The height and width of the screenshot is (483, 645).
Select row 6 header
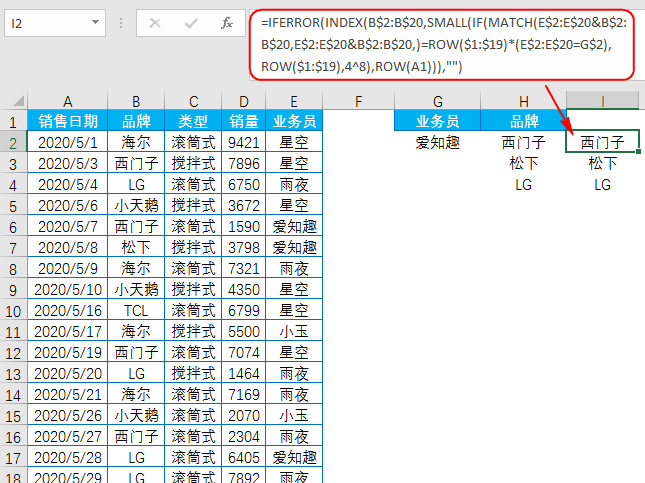pyautogui.click(x=13, y=227)
